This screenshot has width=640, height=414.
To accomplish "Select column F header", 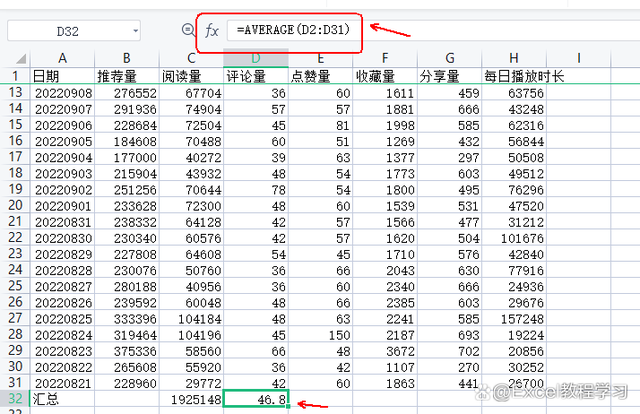I will tap(385, 58).
